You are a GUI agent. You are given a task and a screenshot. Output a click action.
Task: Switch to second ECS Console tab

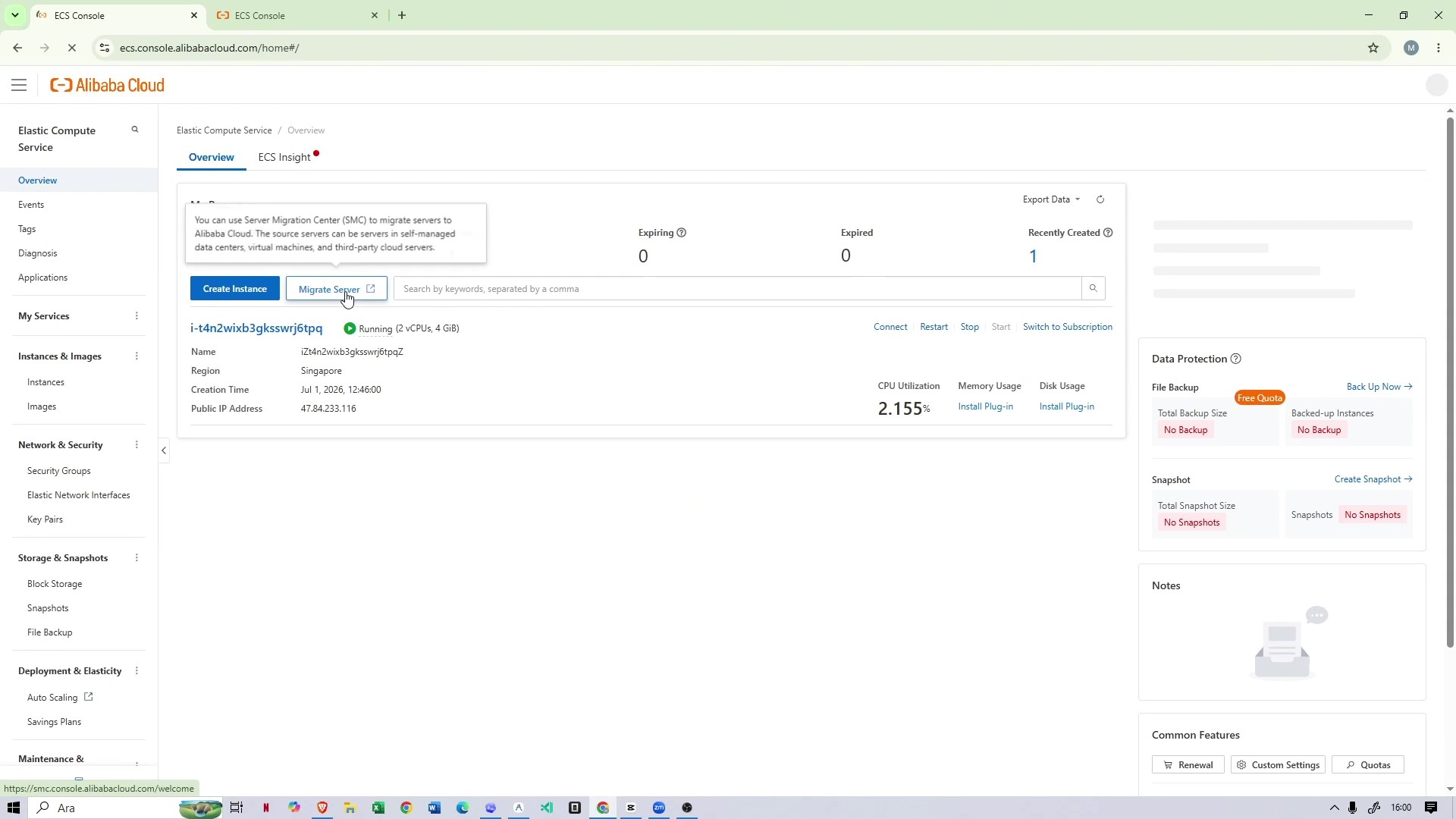[x=296, y=15]
